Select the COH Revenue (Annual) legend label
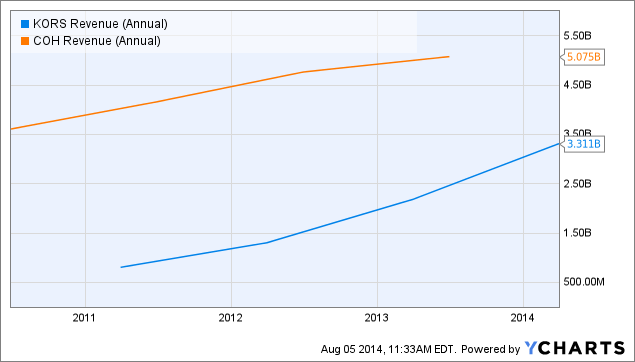This screenshot has width=635, height=362. coord(97,41)
